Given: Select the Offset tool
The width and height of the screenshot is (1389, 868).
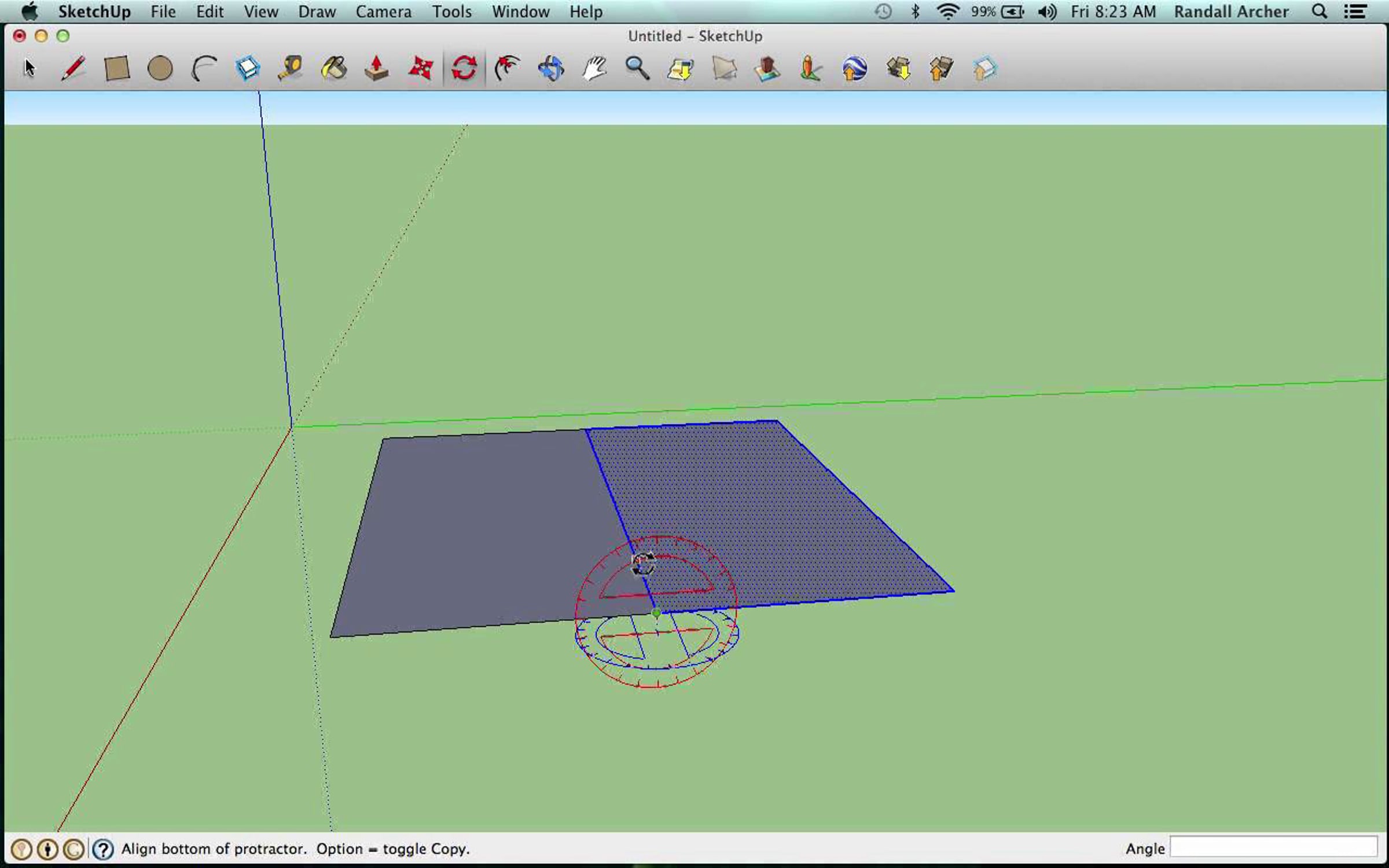Looking at the screenshot, I should coord(508,68).
